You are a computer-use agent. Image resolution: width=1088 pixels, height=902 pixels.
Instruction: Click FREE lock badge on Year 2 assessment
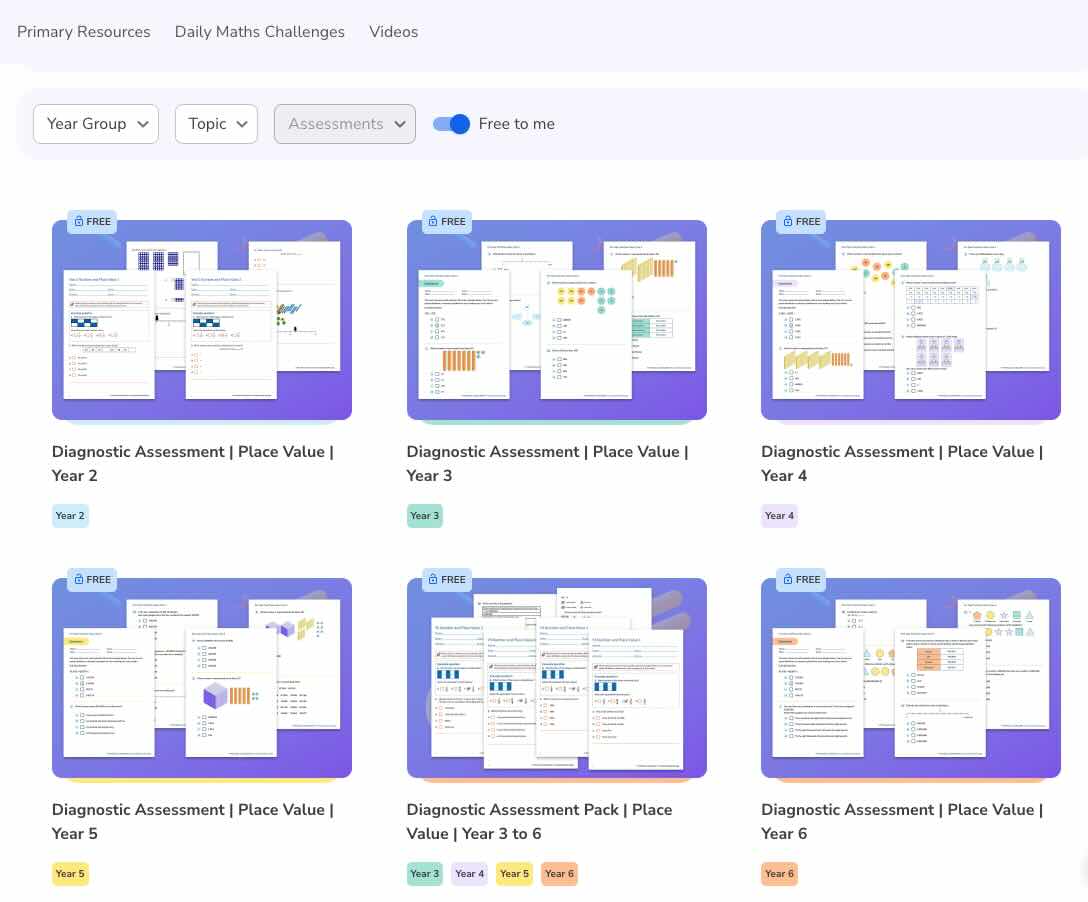click(x=91, y=222)
